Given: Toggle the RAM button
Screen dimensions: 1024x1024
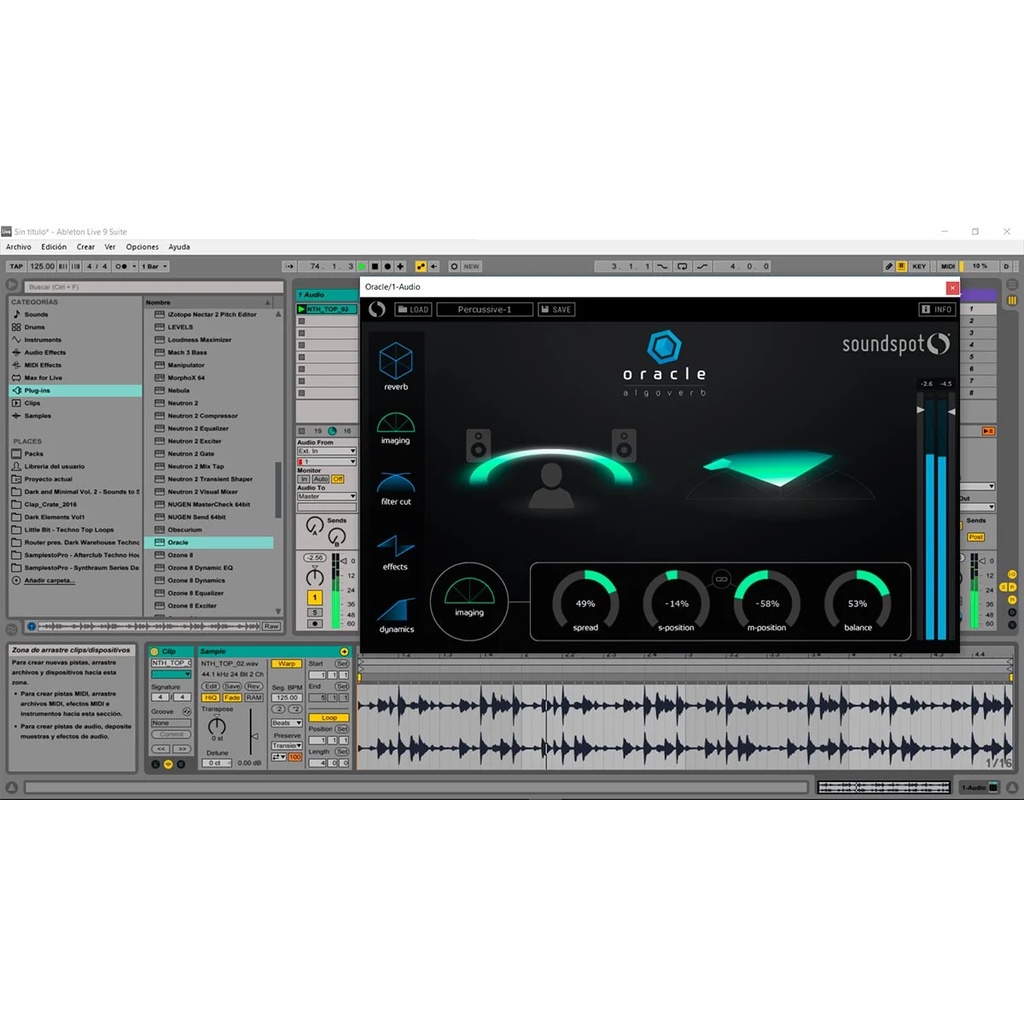Looking at the screenshot, I should 254,697.
